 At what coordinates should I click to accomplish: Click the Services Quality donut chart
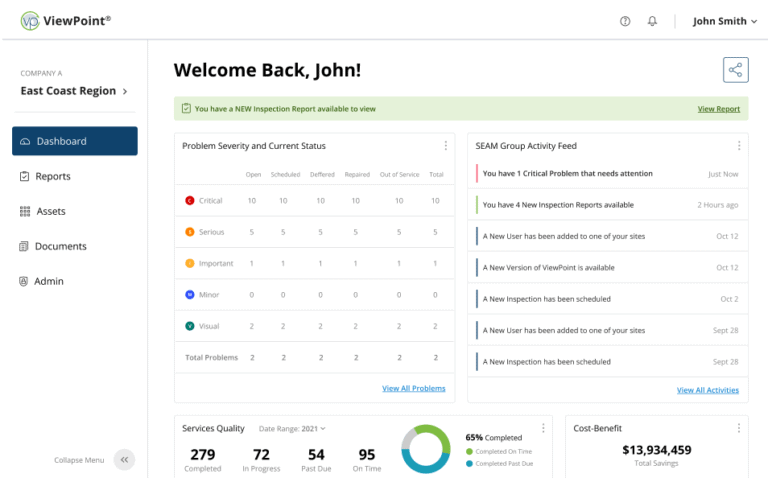[426, 449]
